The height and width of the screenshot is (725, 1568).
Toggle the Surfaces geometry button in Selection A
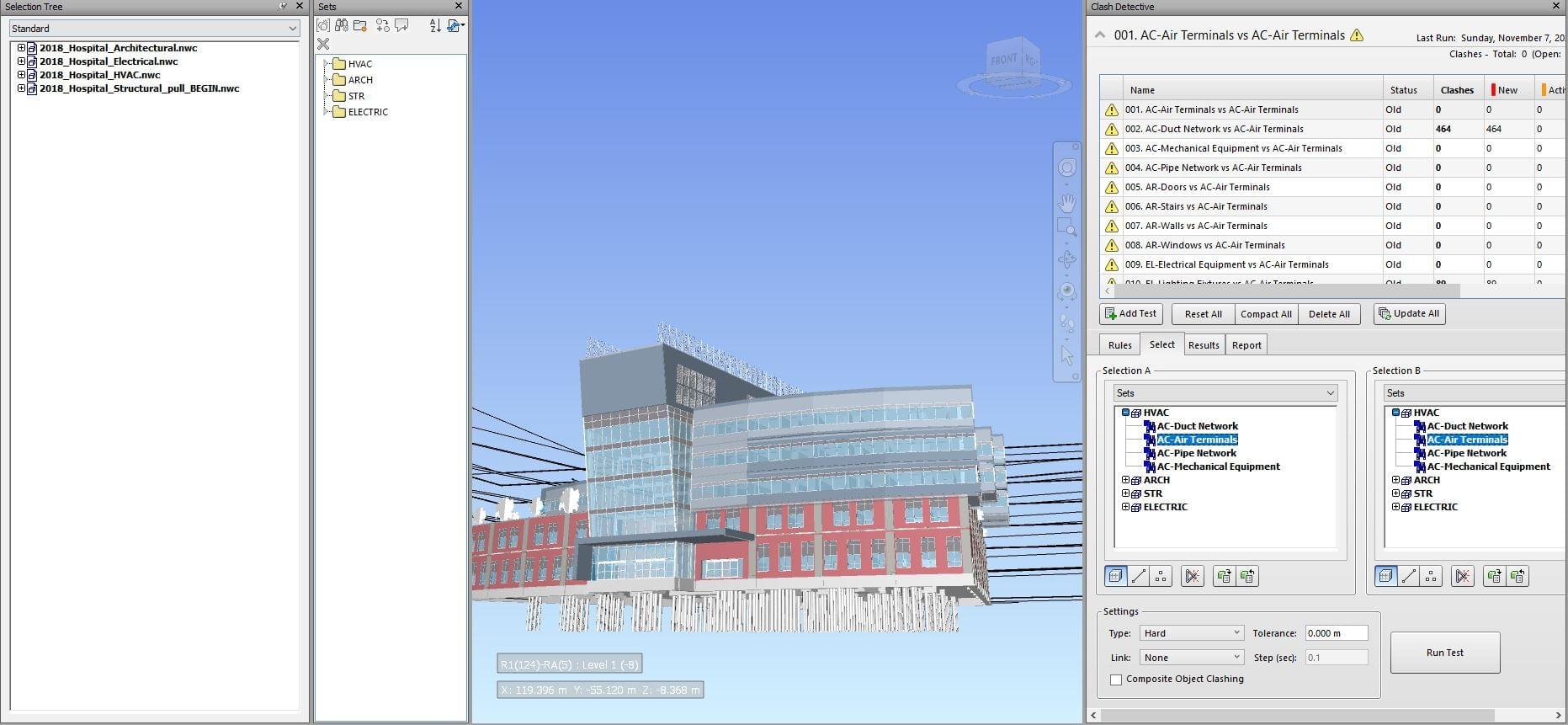coord(1115,577)
